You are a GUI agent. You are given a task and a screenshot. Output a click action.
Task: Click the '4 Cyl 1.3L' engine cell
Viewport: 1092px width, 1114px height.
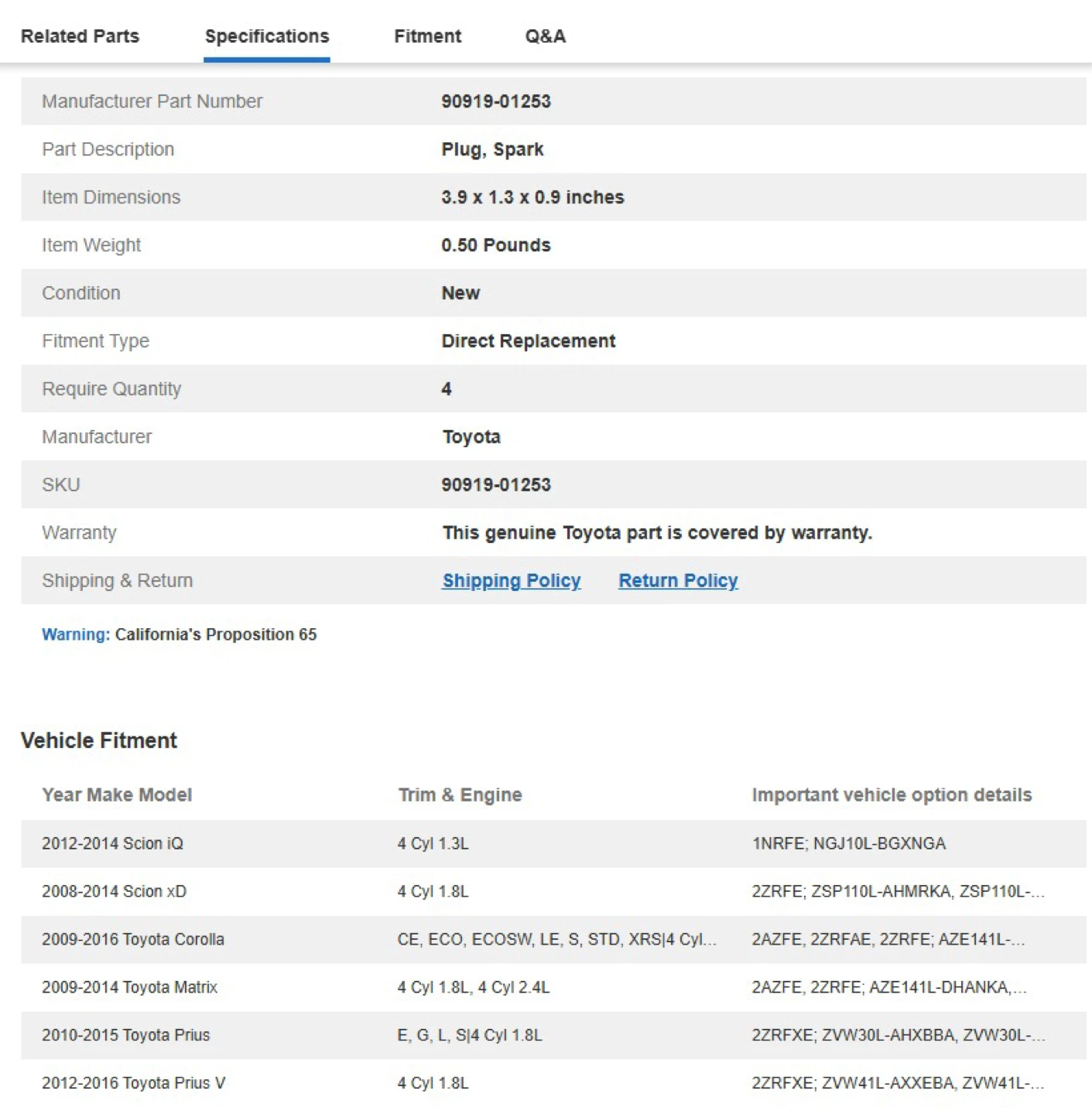pyautogui.click(x=433, y=844)
